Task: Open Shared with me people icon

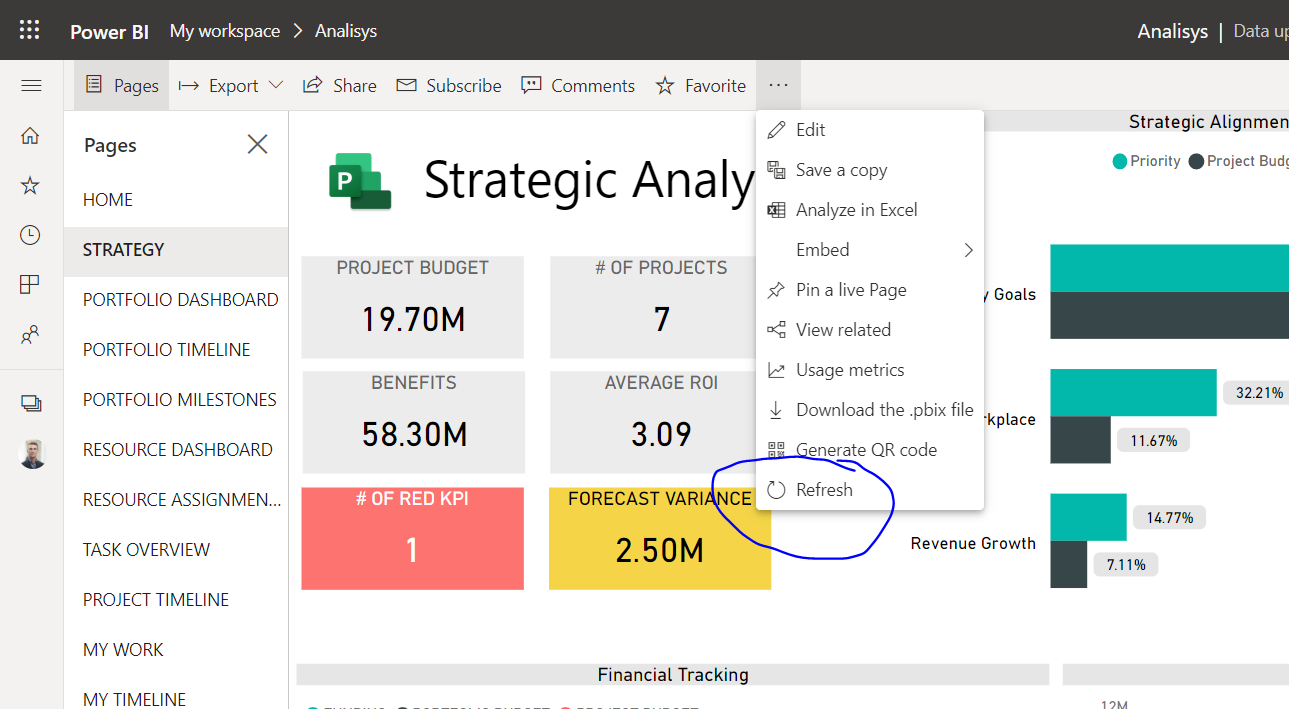Action: [x=31, y=335]
